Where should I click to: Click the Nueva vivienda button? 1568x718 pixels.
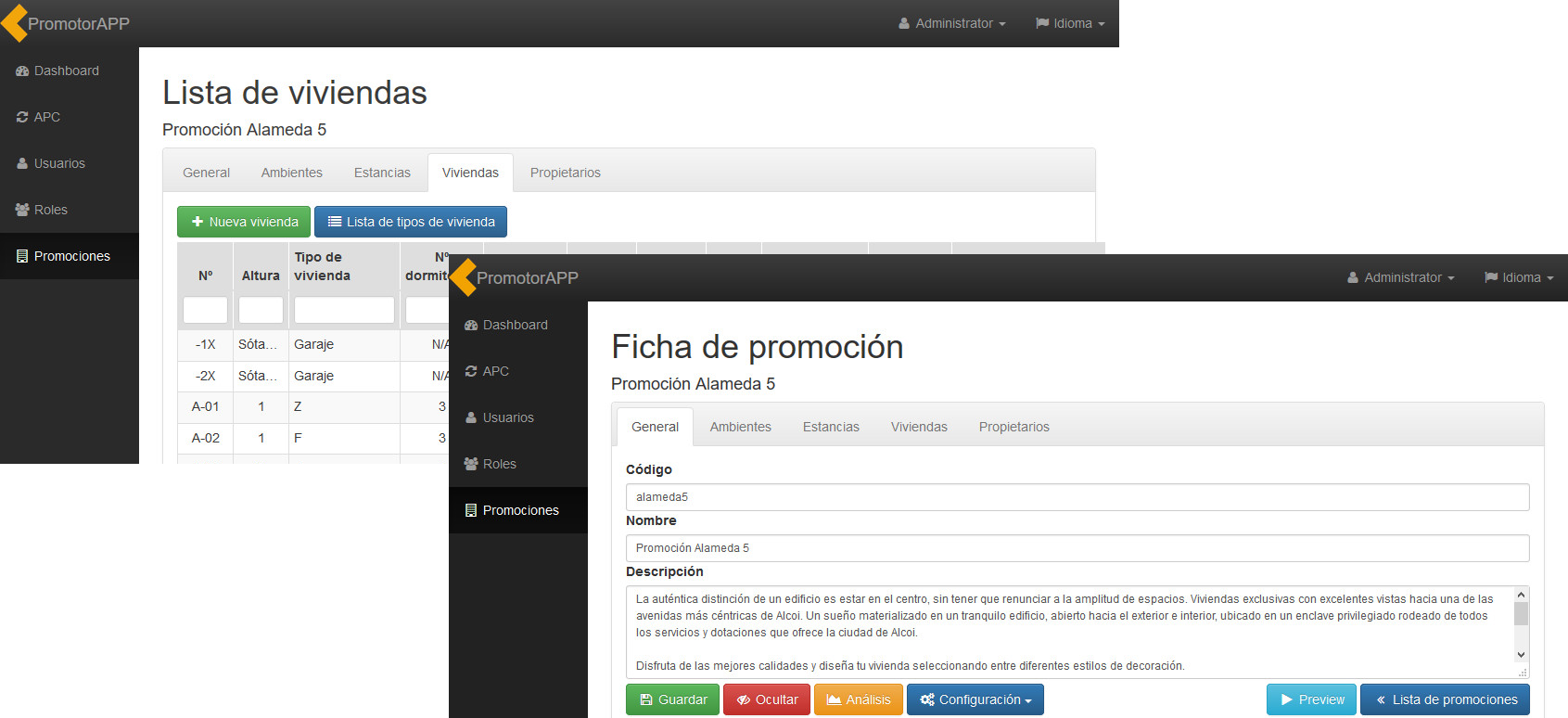tap(245, 222)
